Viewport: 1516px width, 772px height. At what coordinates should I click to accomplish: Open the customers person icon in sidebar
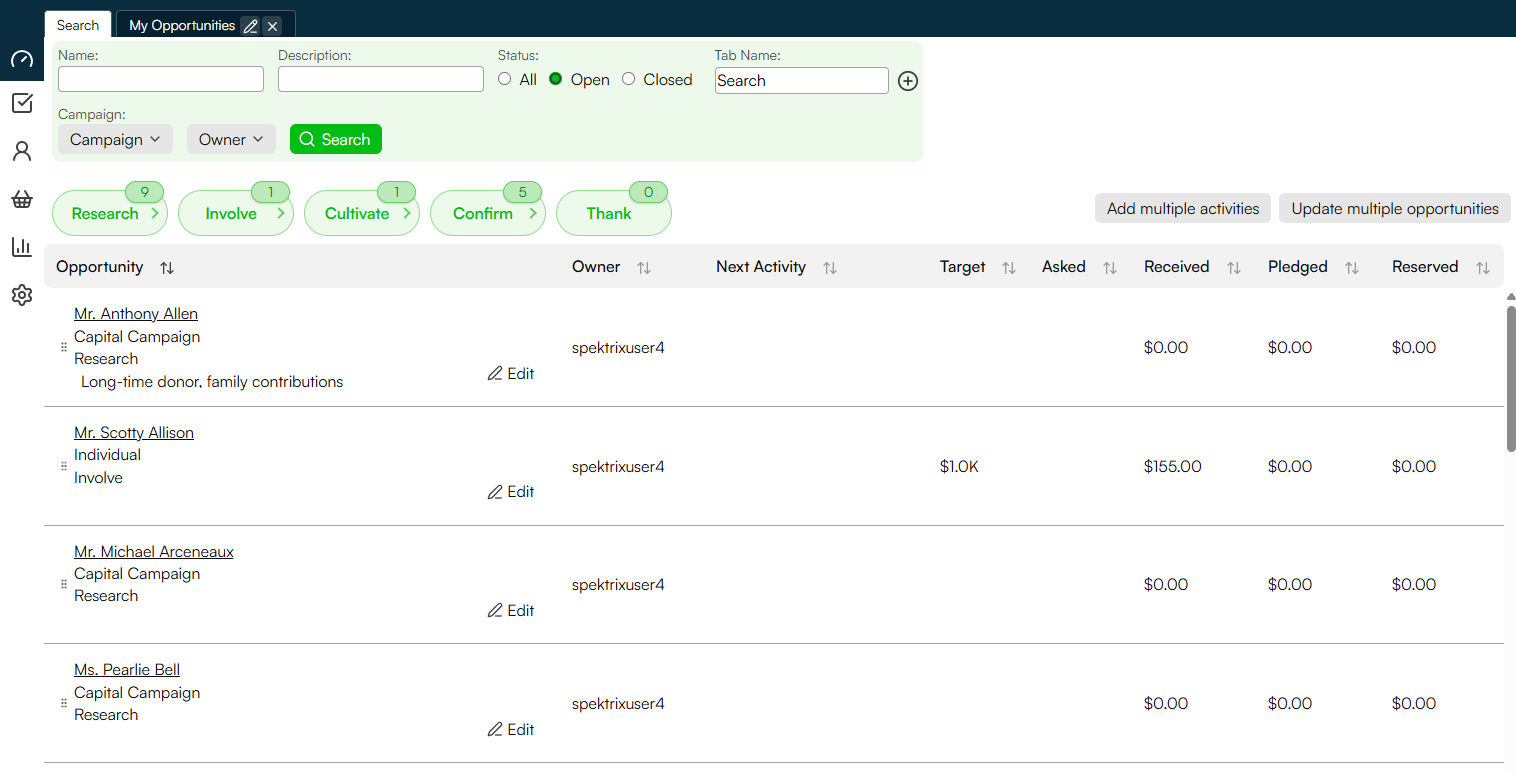pyautogui.click(x=22, y=151)
